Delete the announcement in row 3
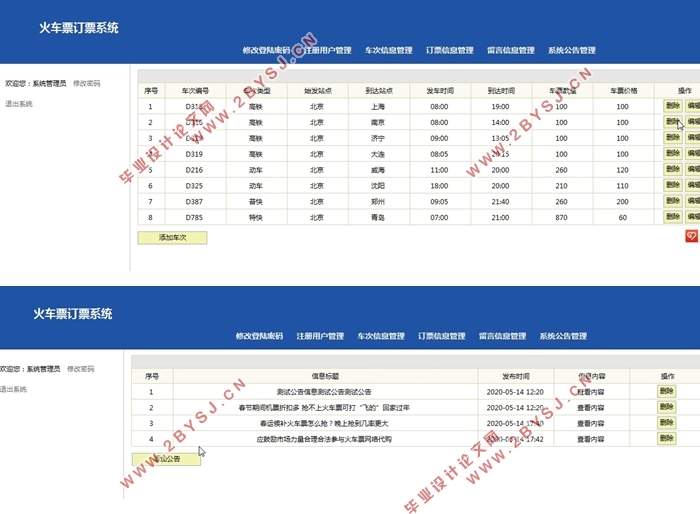 667,422
